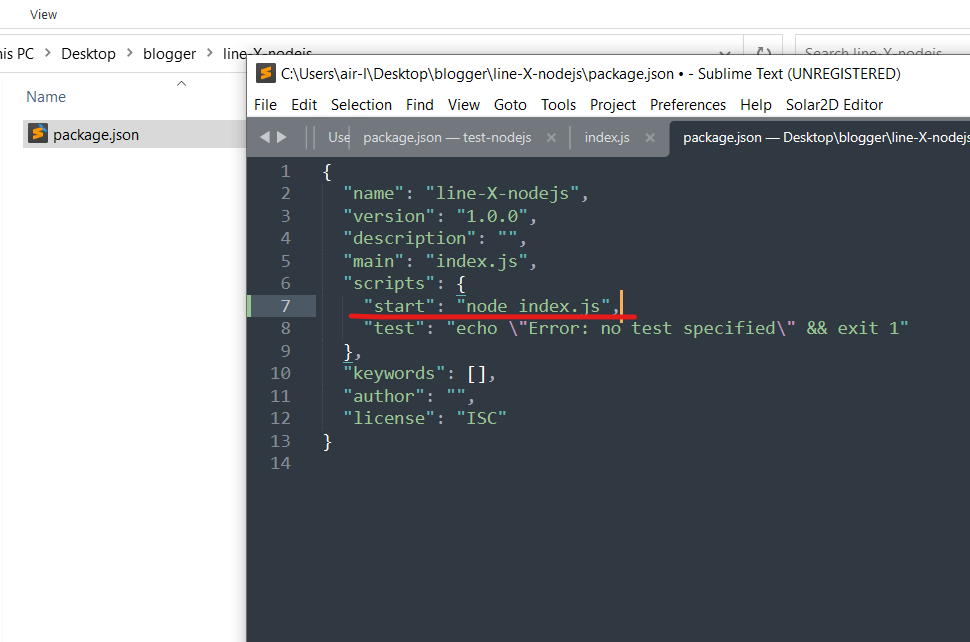Click the back navigation arrow in Sublime Text

[265, 137]
